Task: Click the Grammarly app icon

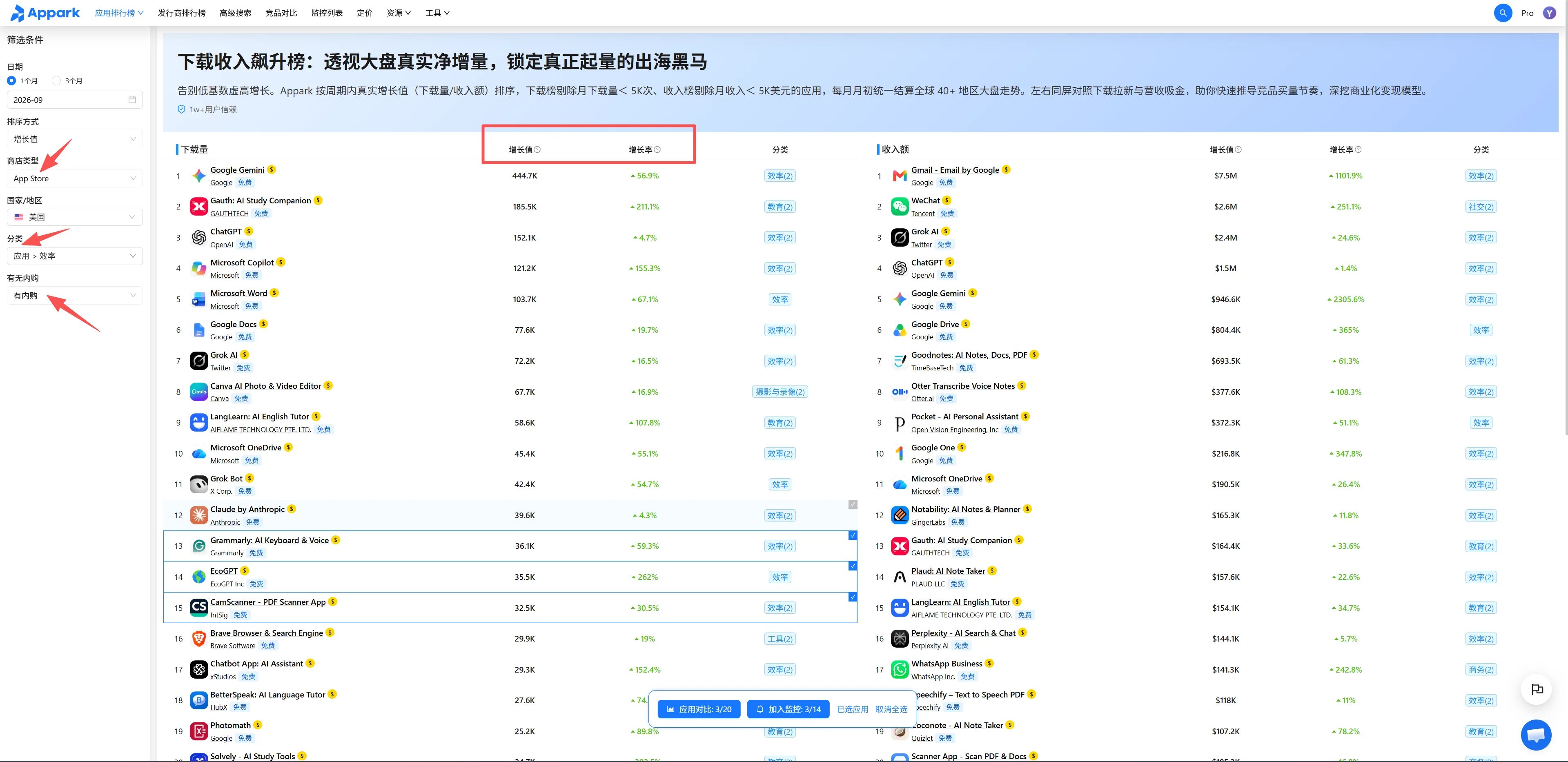Action: [x=199, y=546]
